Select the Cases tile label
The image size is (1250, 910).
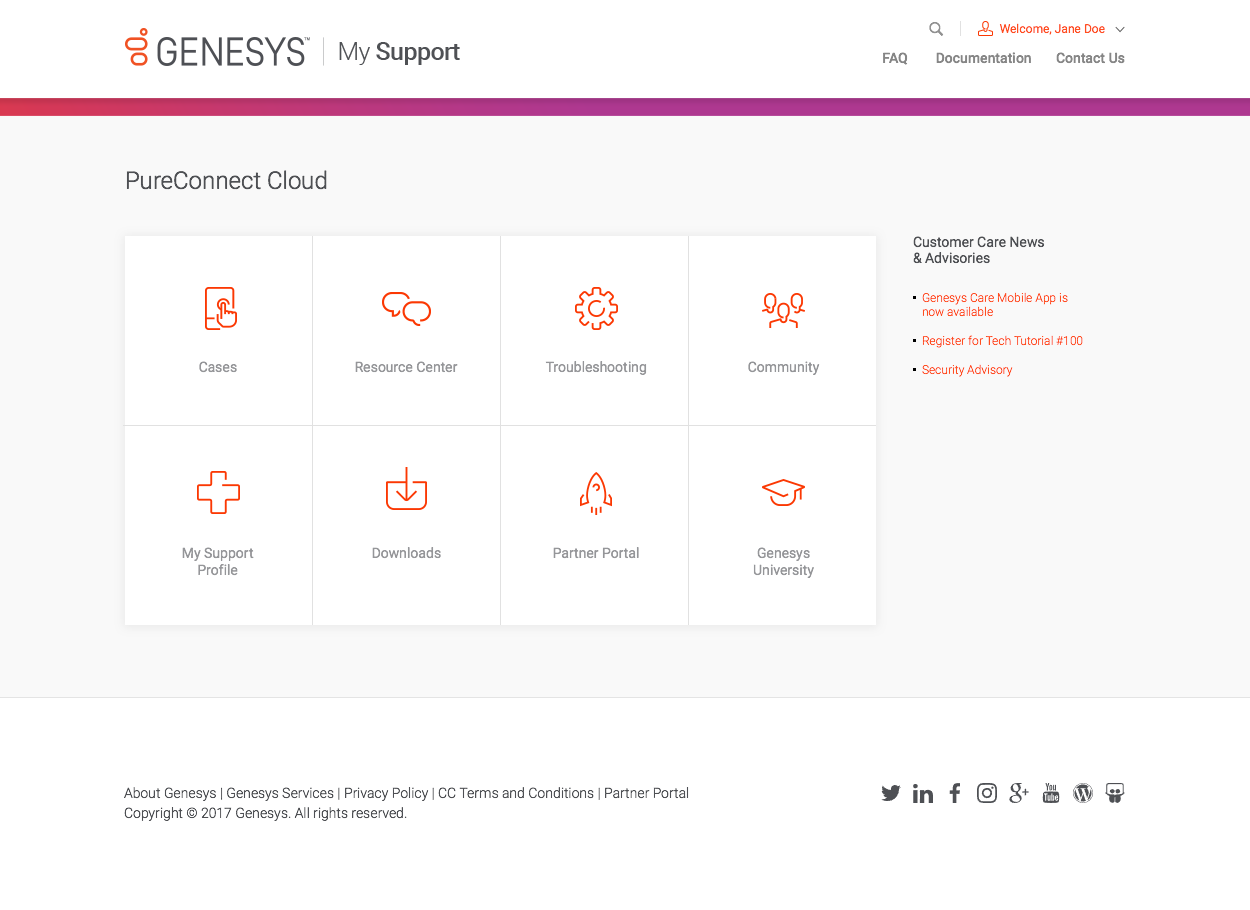pos(218,367)
